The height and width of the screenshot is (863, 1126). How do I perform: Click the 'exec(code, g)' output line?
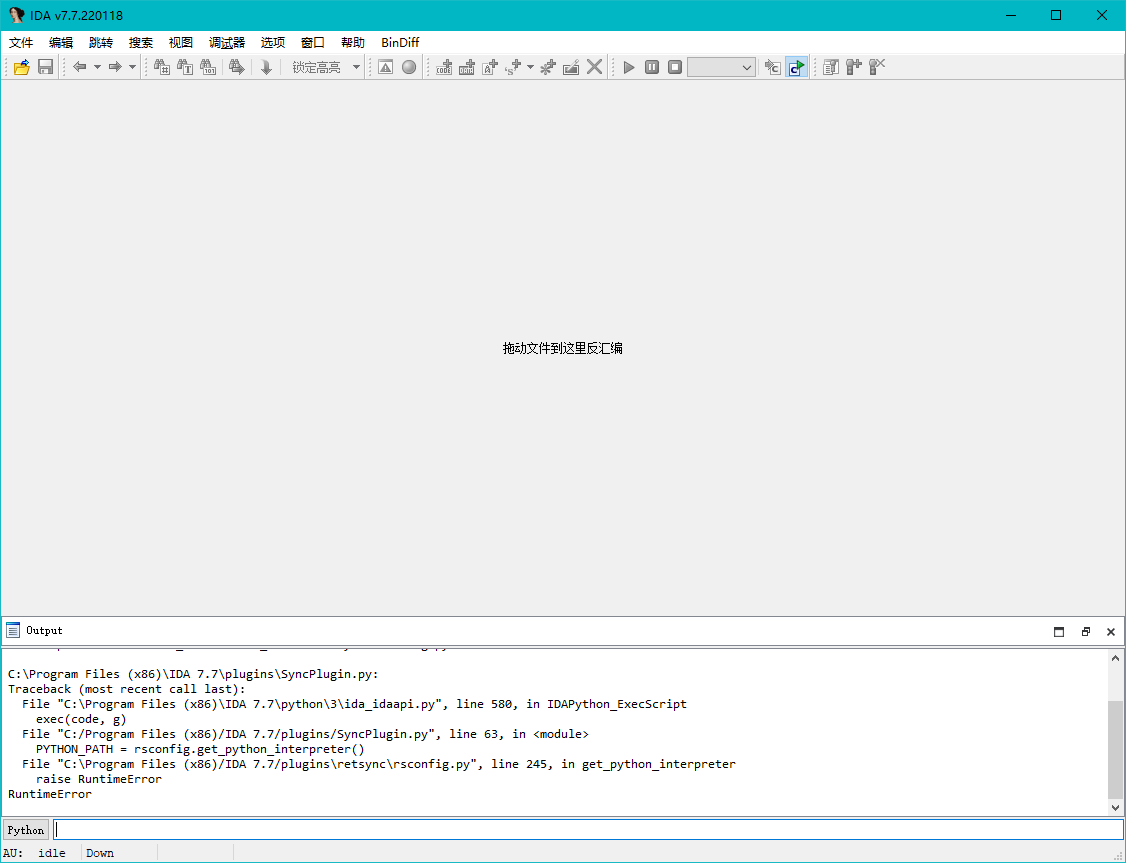tap(81, 719)
